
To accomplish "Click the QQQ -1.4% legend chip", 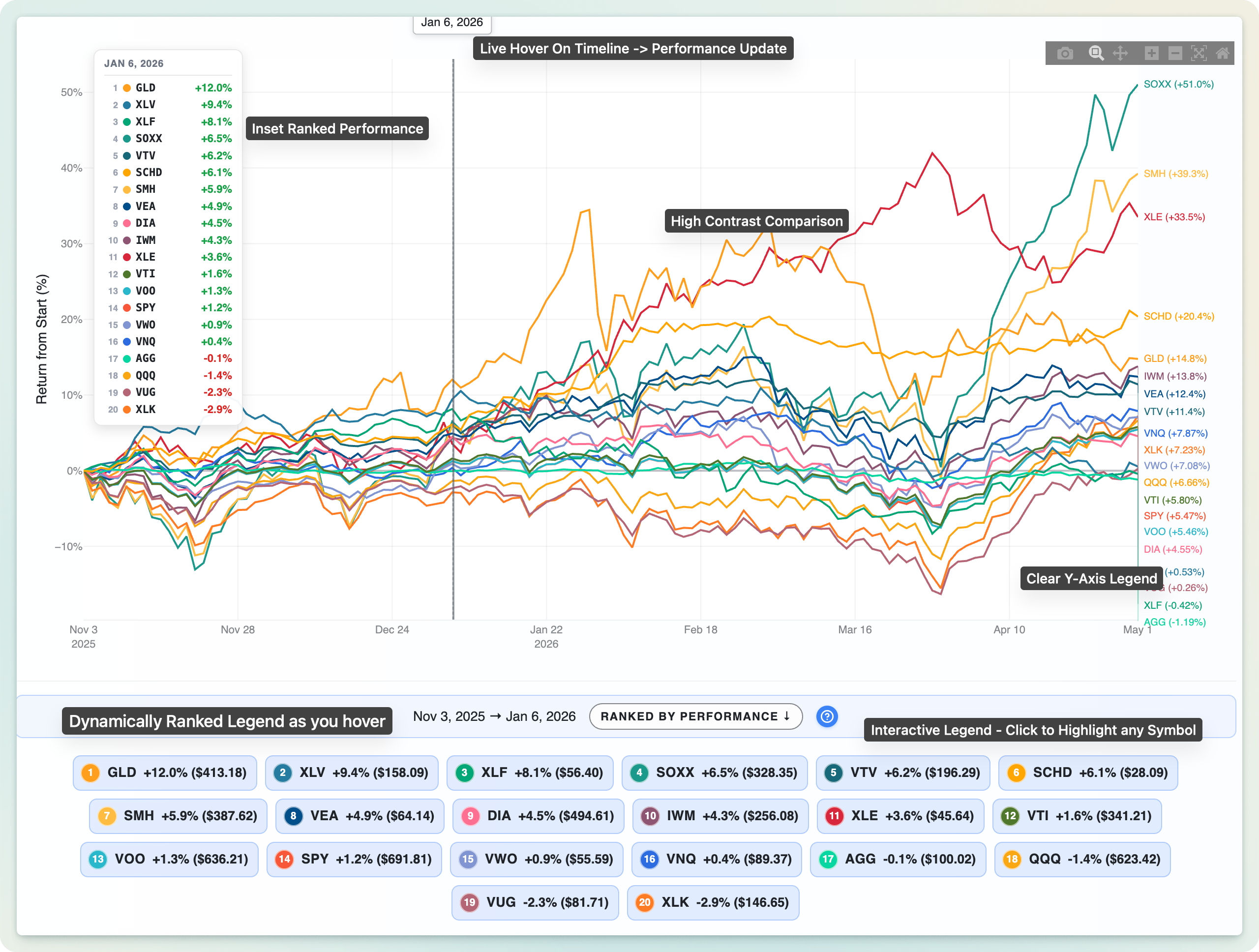I will coord(1082,859).
